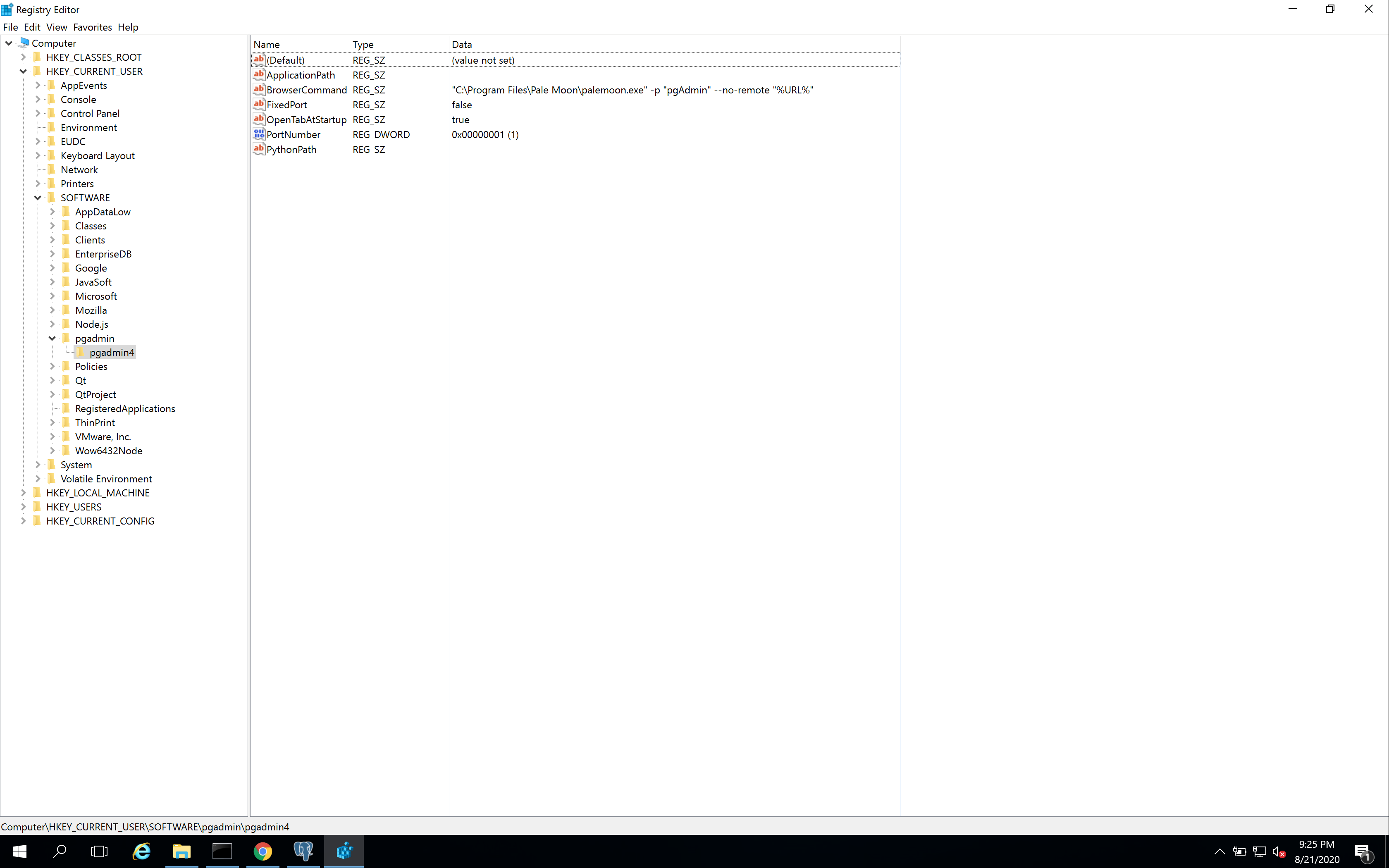
Task: Select the HKEY_CURRENT_CONFIG hive
Action: [100, 521]
